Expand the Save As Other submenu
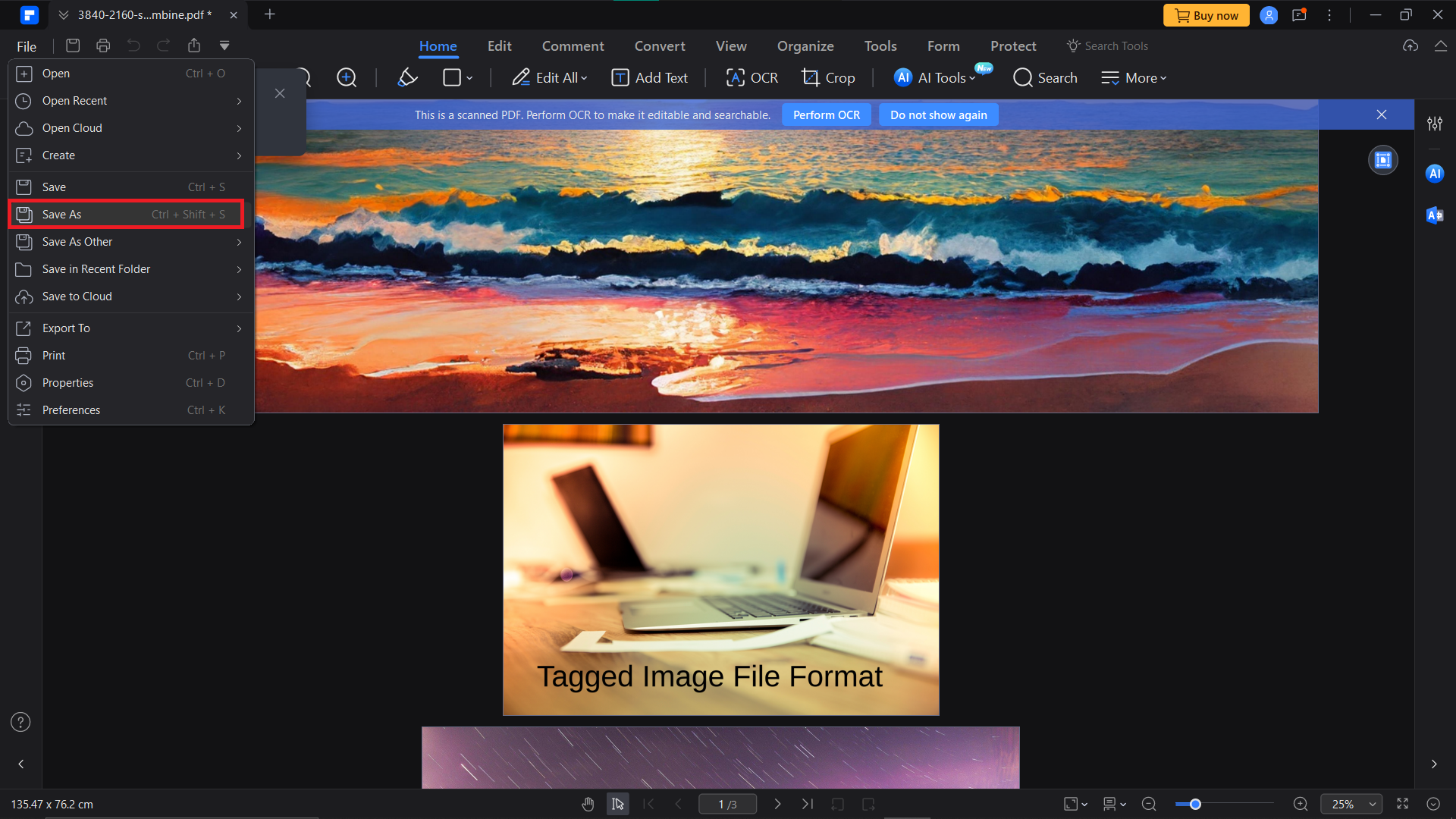The width and height of the screenshot is (1456, 819). 240,241
